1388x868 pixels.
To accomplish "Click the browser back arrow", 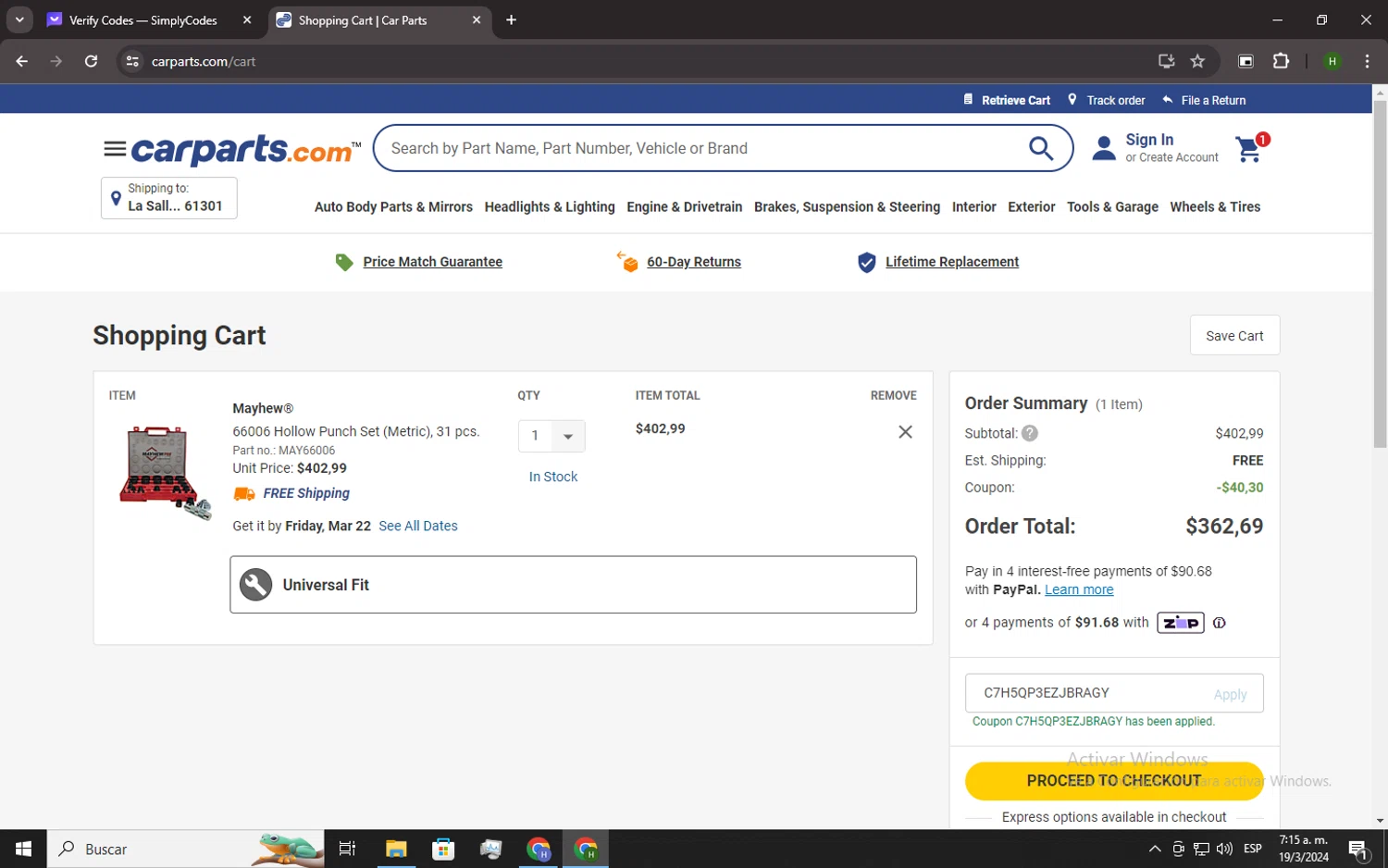I will (x=22, y=61).
